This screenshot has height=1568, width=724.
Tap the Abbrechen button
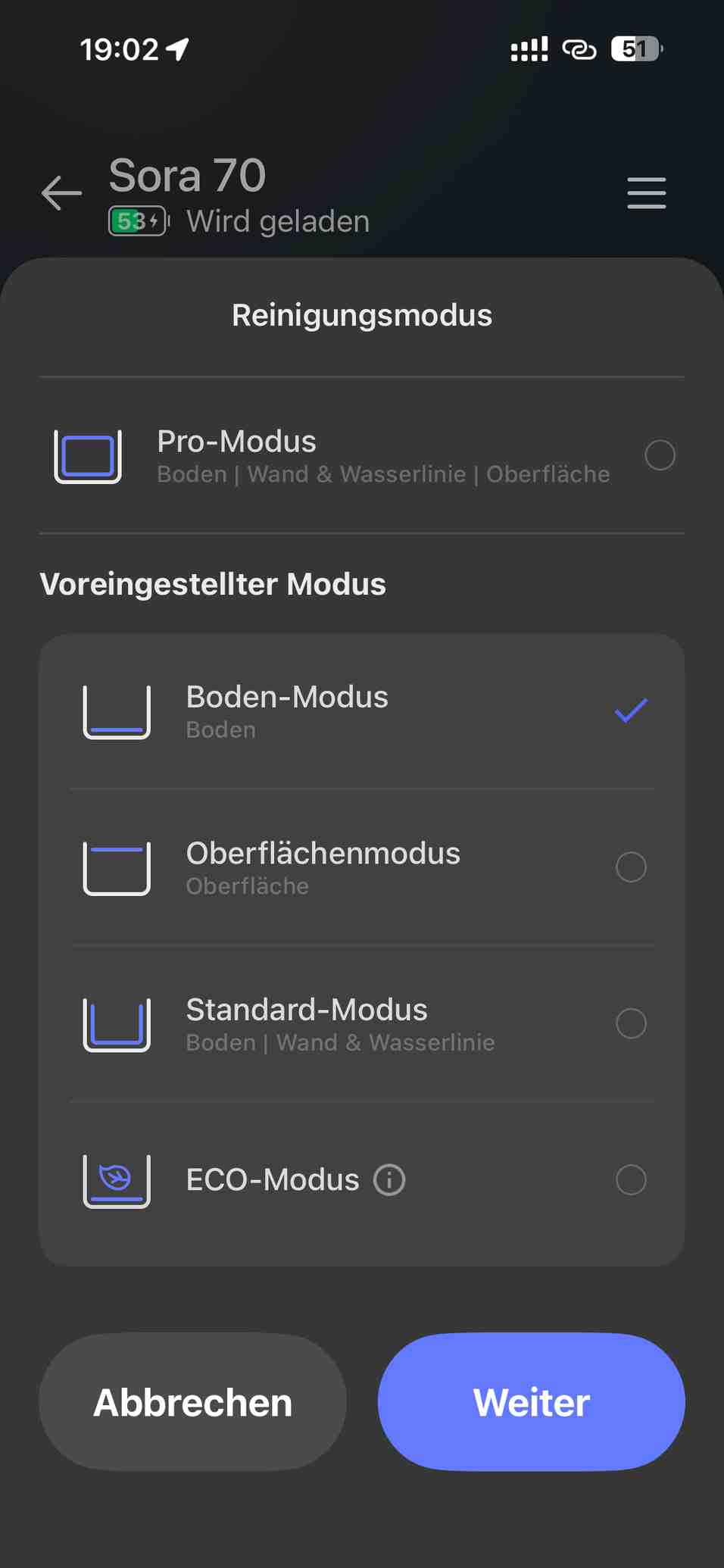click(x=192, y=1402)
